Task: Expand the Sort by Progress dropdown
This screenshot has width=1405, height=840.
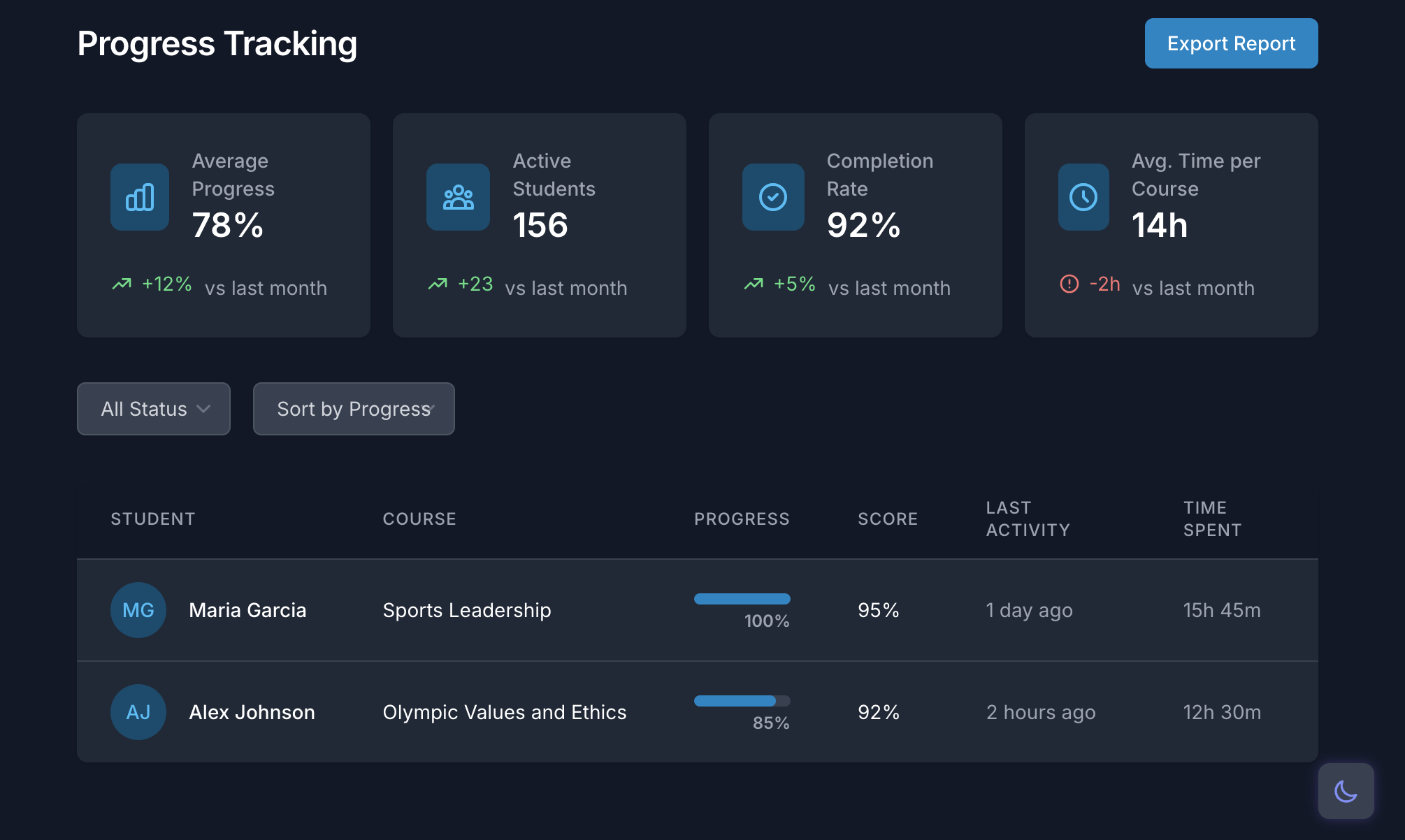Action: pos(354,409)
